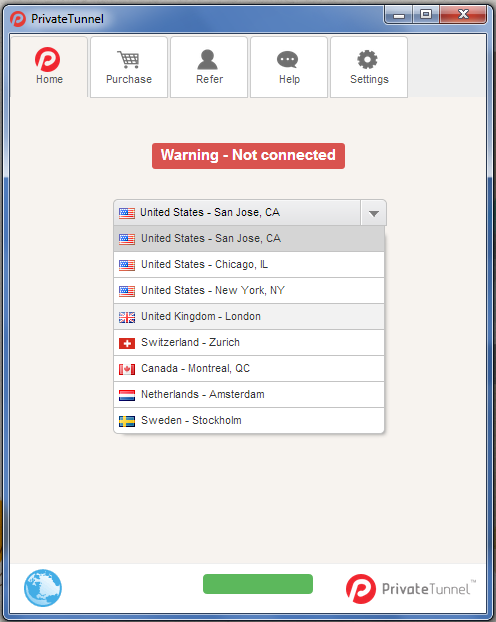This screenshot has width=496, height=622.
Task: Click the selected server field at top
Action: [237, 213]
